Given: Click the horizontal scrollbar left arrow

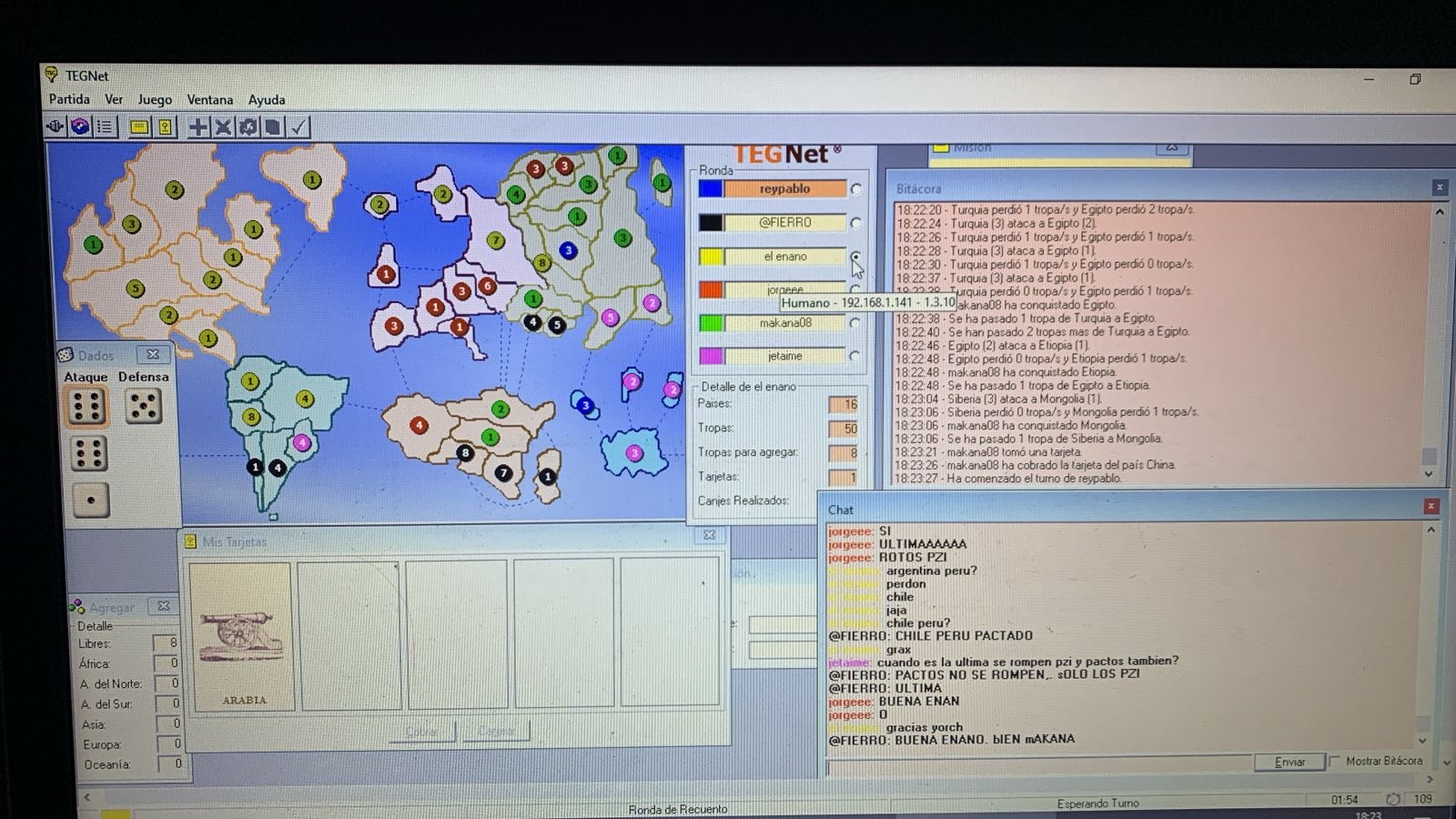Looking at the screenshot, I should point(87,797).
